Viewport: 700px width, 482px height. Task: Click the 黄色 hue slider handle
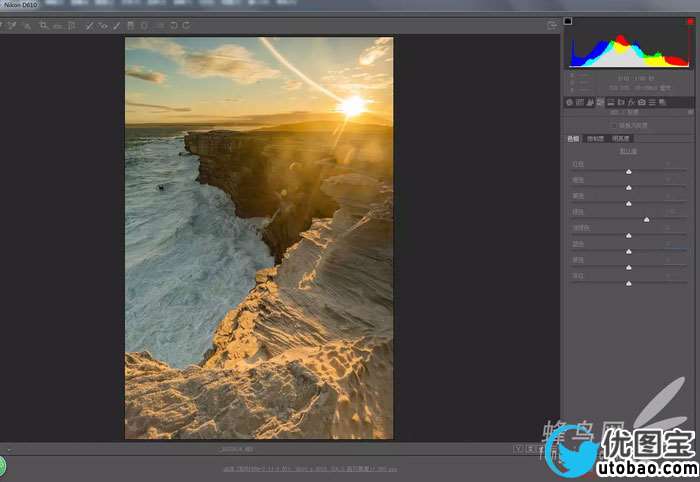629,204
